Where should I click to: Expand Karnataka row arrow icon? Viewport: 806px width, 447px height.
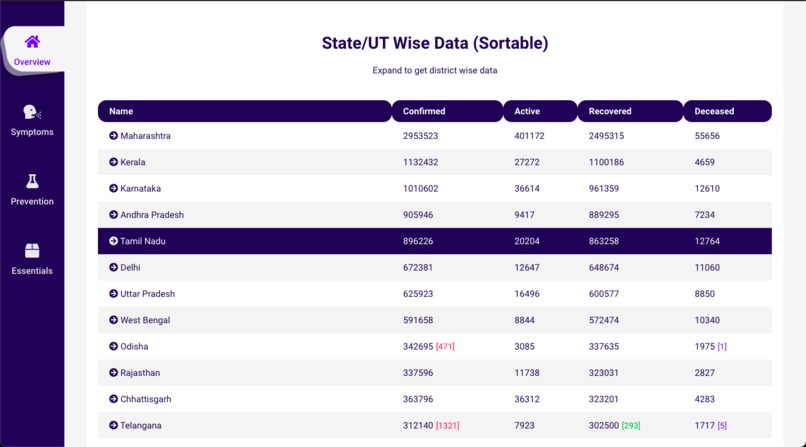point(114,188)
